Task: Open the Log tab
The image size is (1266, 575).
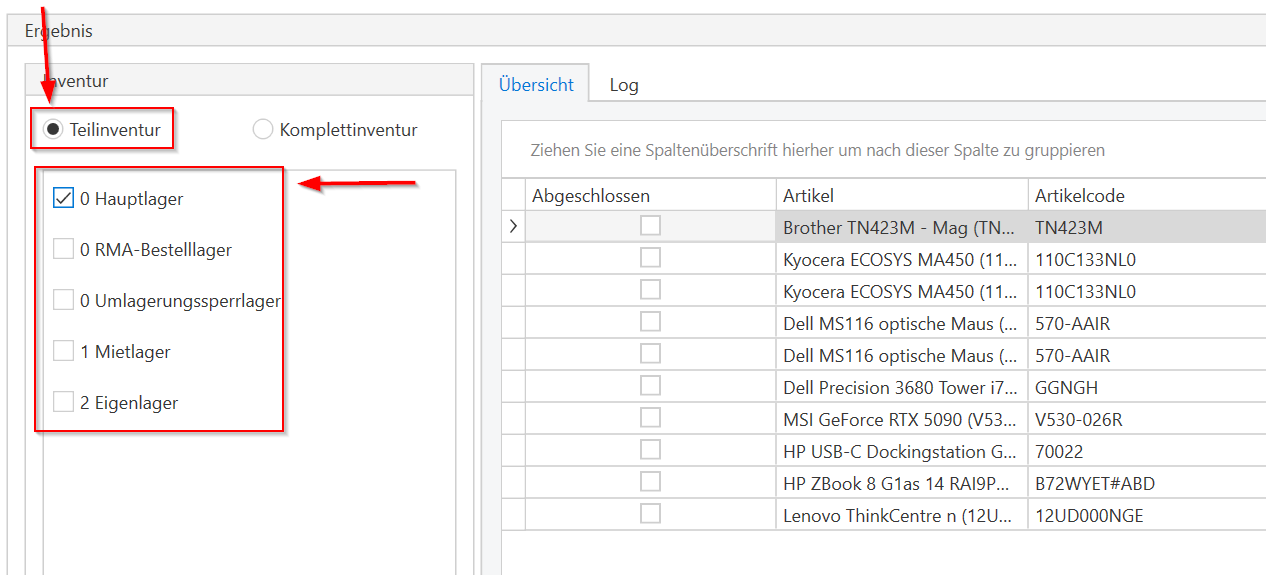Action: [624, 85]
